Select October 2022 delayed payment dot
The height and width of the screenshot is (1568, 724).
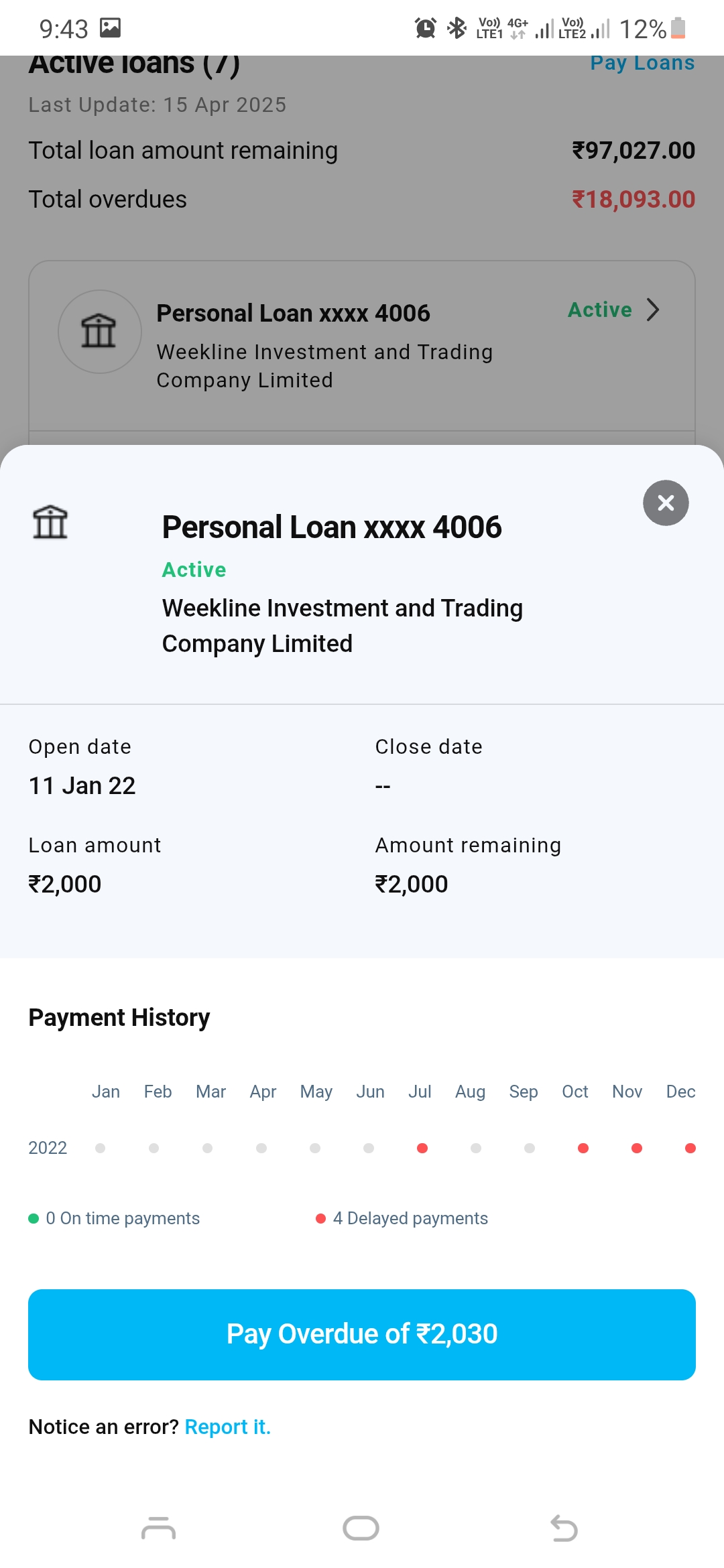point(583,1148)
